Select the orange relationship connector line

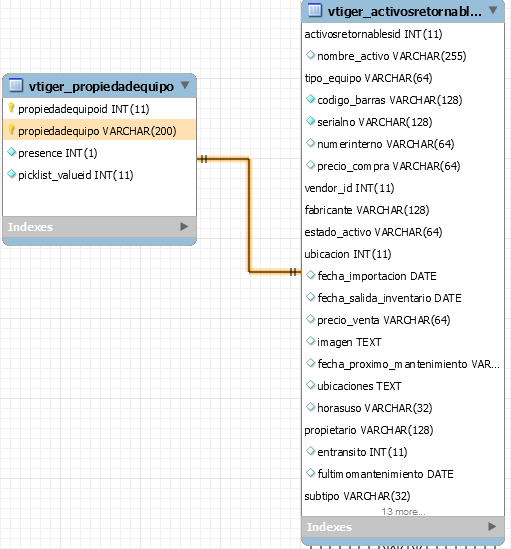(249, 215)
